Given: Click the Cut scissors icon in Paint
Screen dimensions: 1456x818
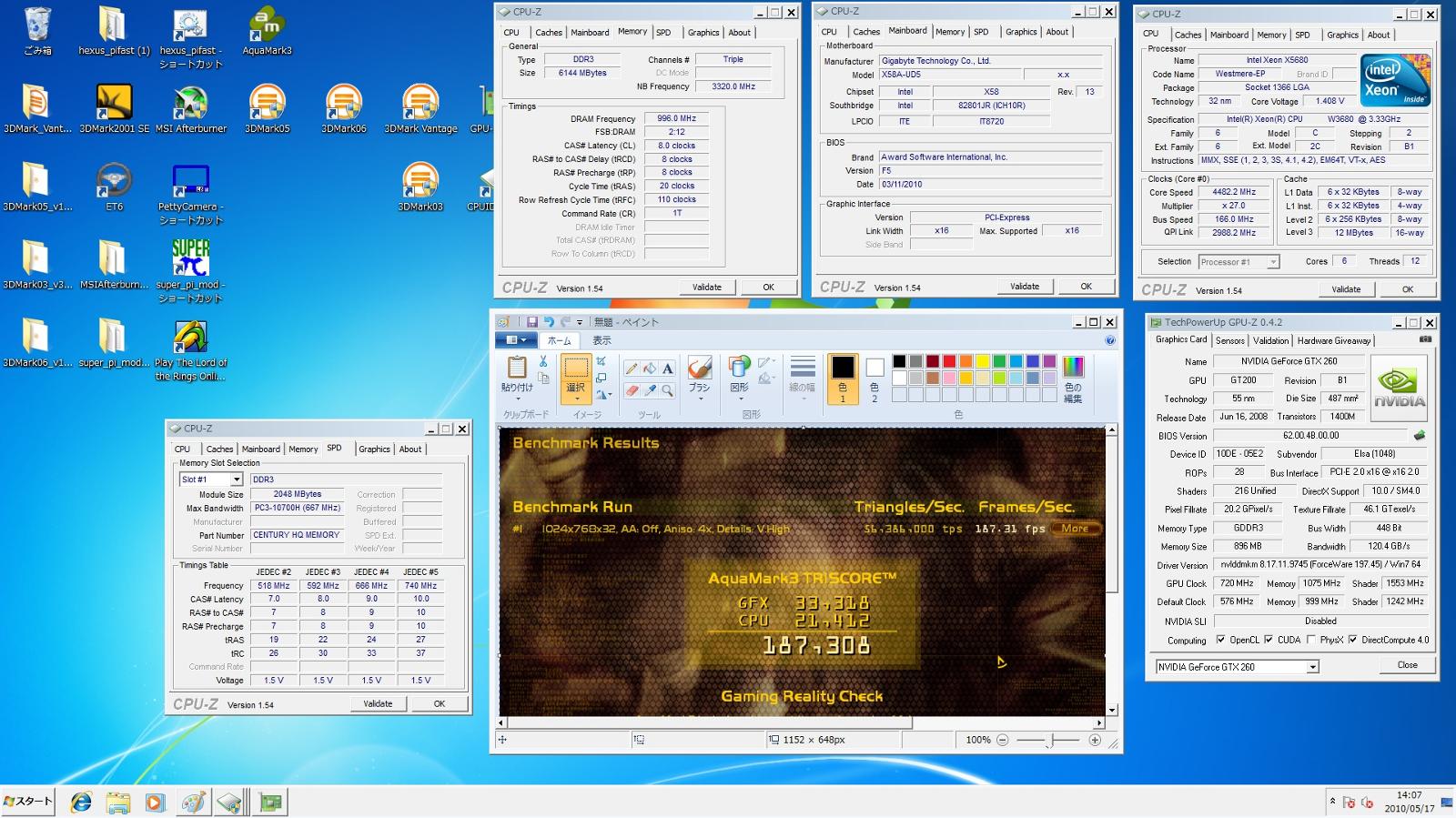Looking at the screenshot, I should (x=543, y=361).
